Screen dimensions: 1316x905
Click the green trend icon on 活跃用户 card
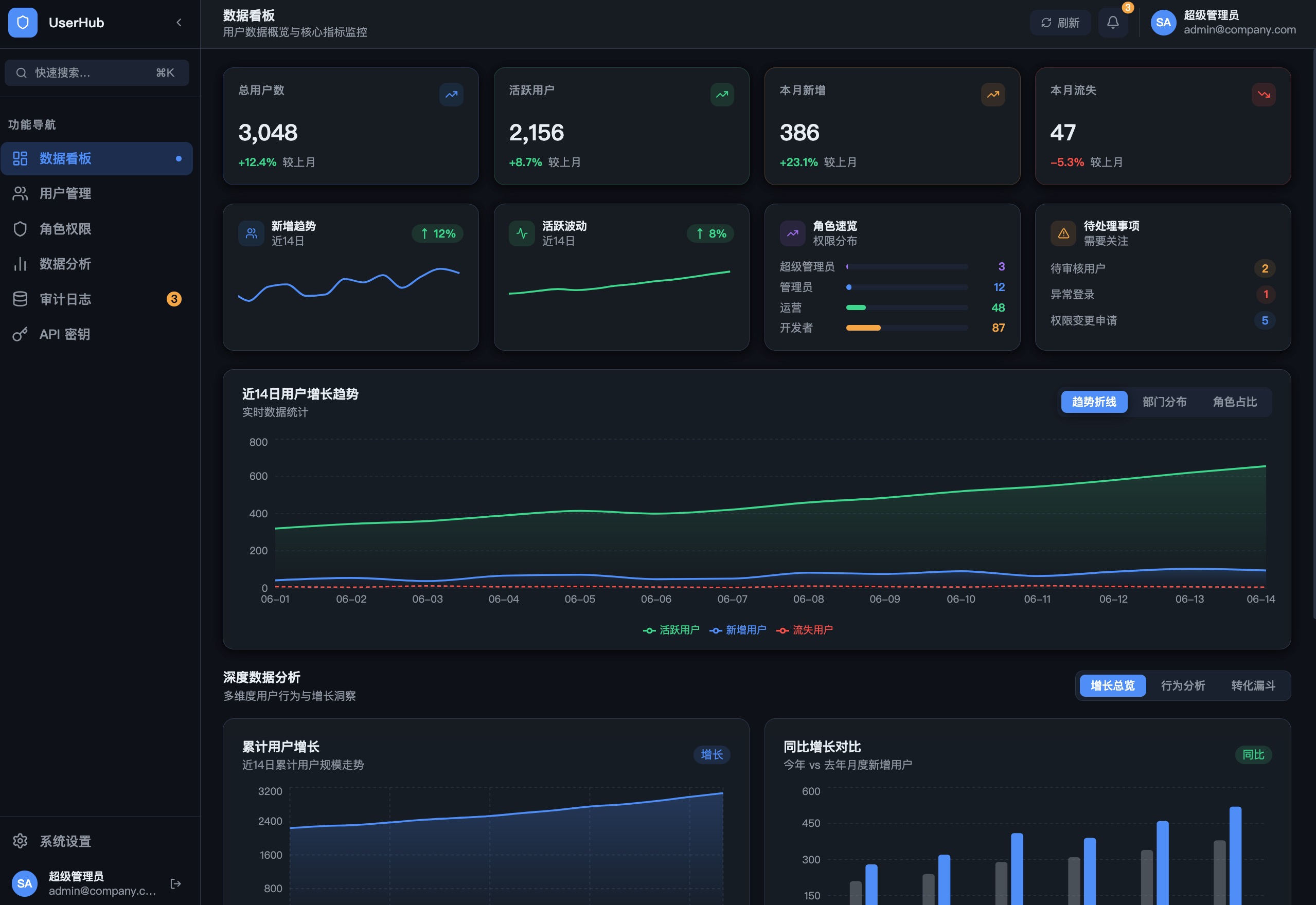722,95
